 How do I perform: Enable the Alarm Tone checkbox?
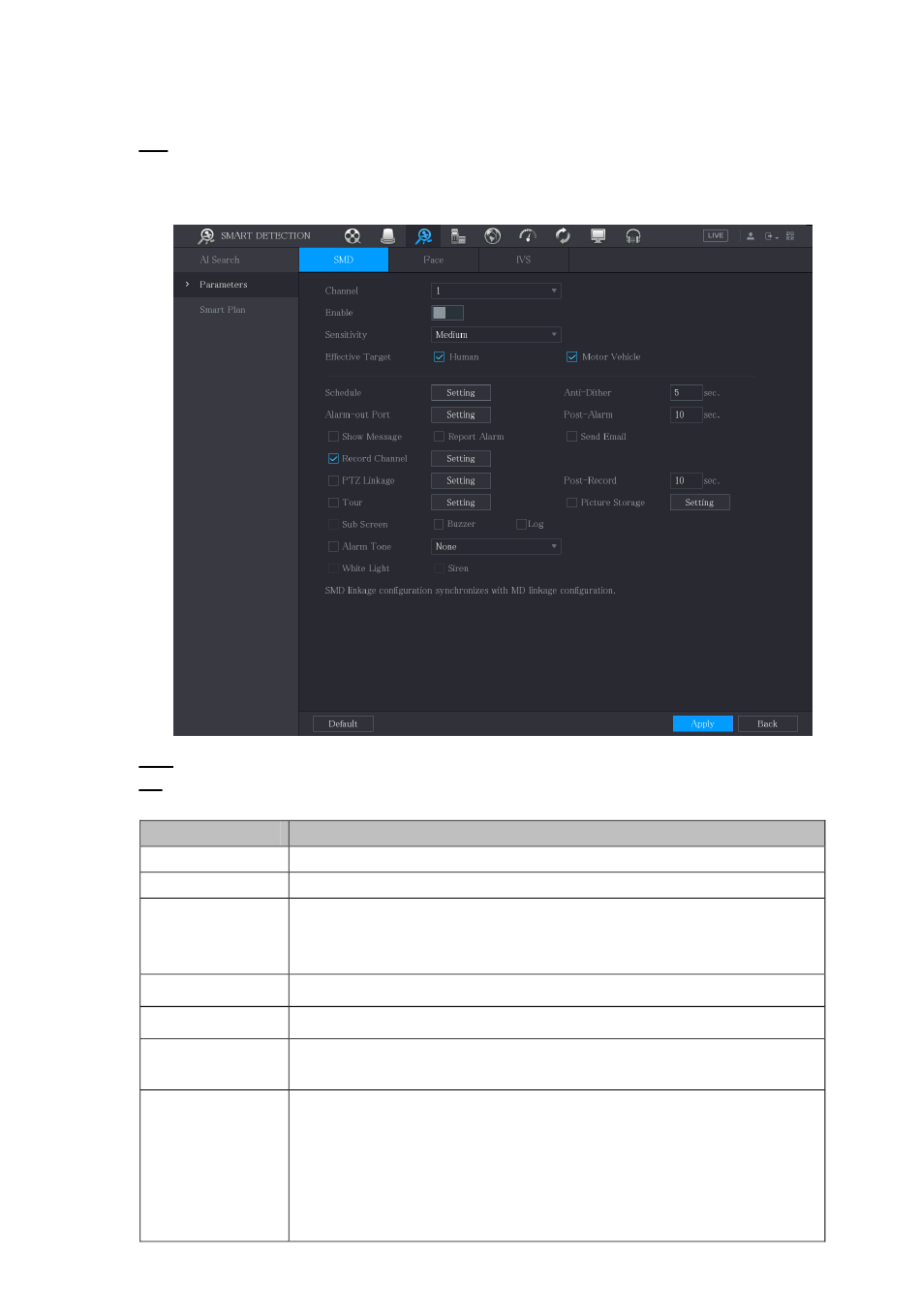(333, 547)
